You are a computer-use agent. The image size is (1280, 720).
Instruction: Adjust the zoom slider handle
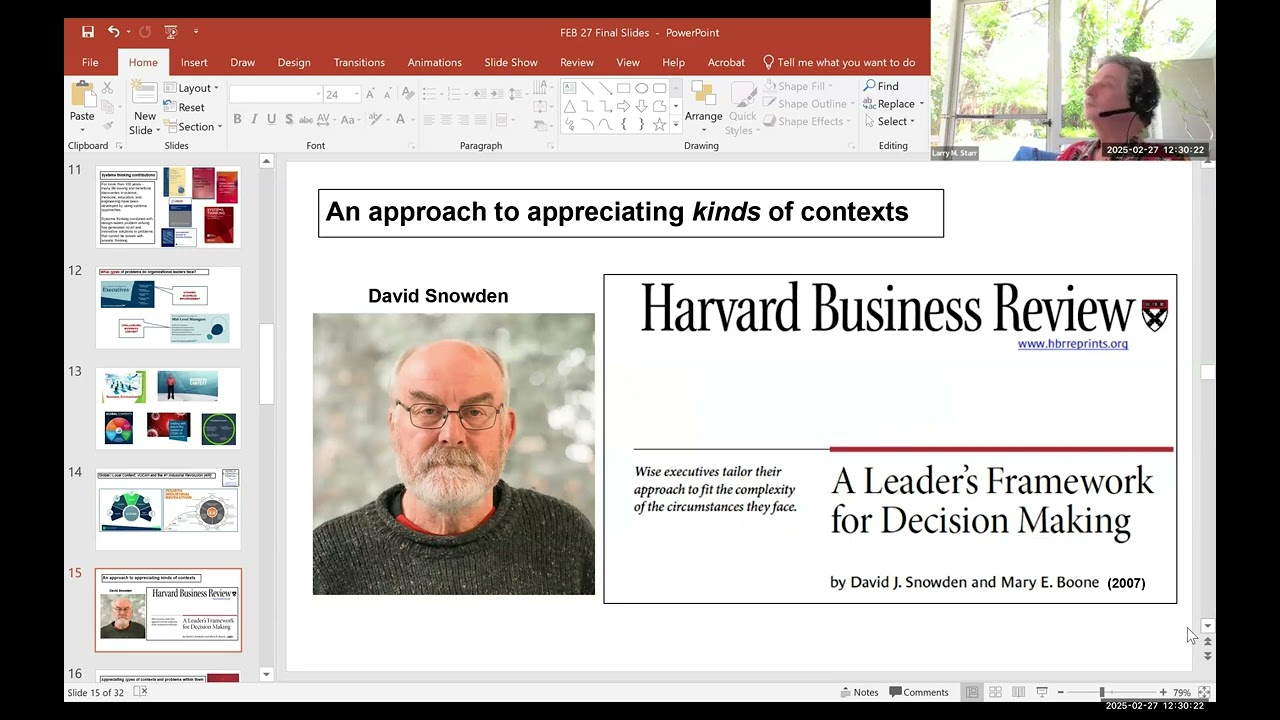point(1102,692)
